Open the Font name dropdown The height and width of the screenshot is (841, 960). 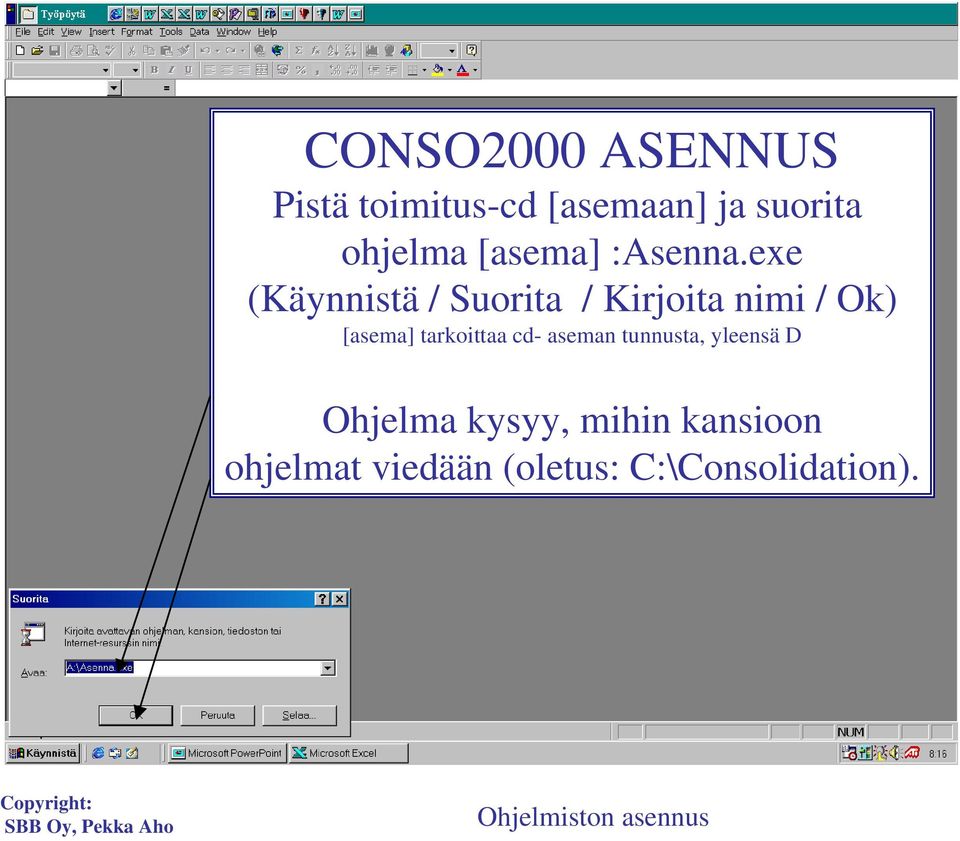105,70
